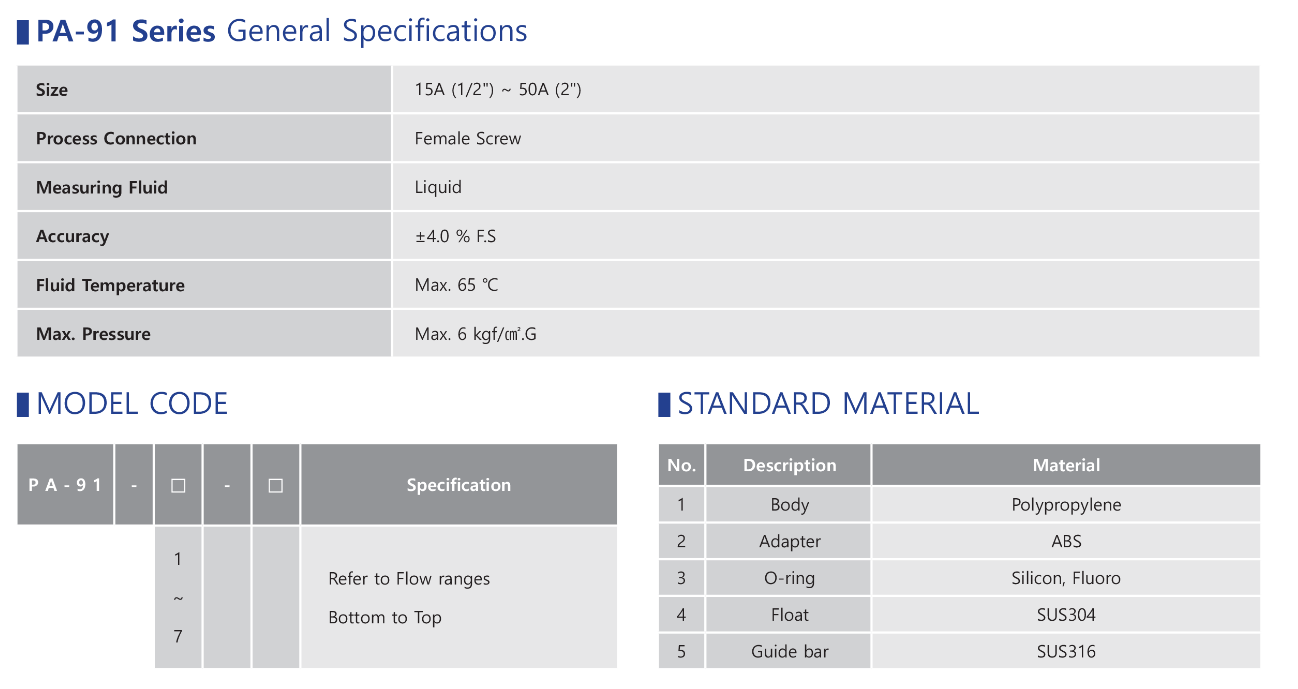Click the Female Screw value cell

(826, 138)
